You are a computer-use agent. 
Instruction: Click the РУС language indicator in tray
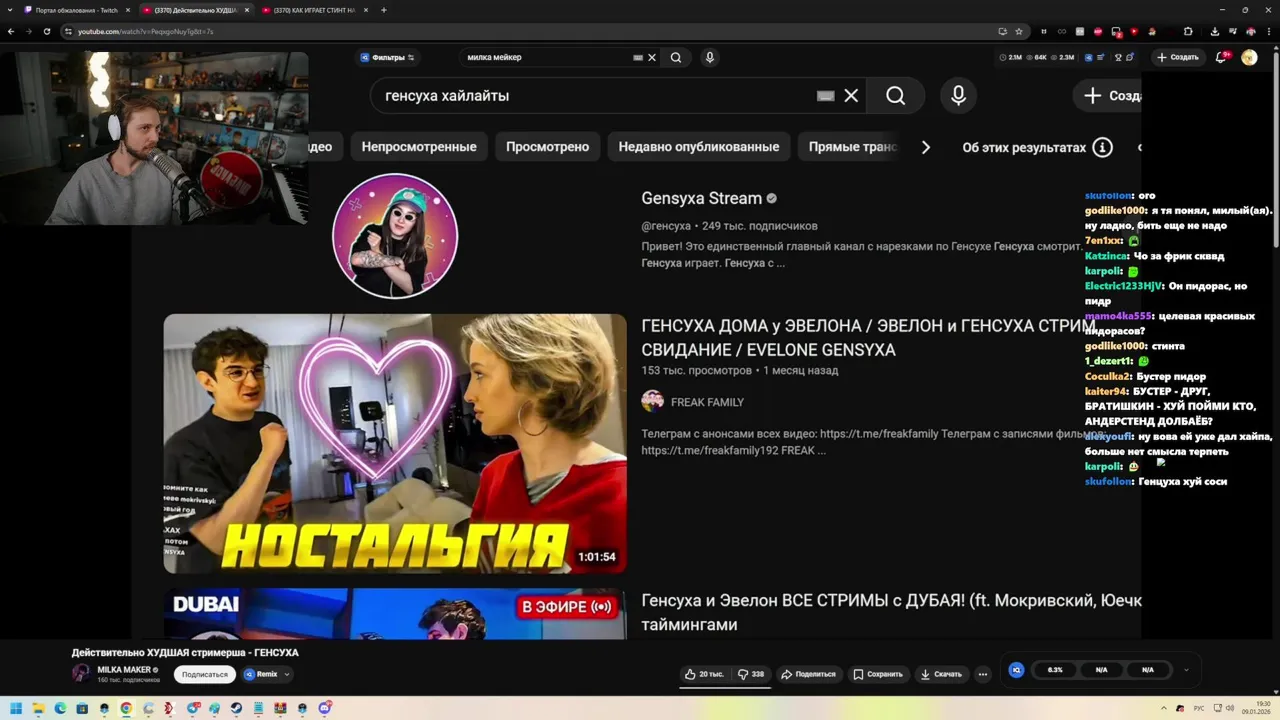(x=1199, y=708)
